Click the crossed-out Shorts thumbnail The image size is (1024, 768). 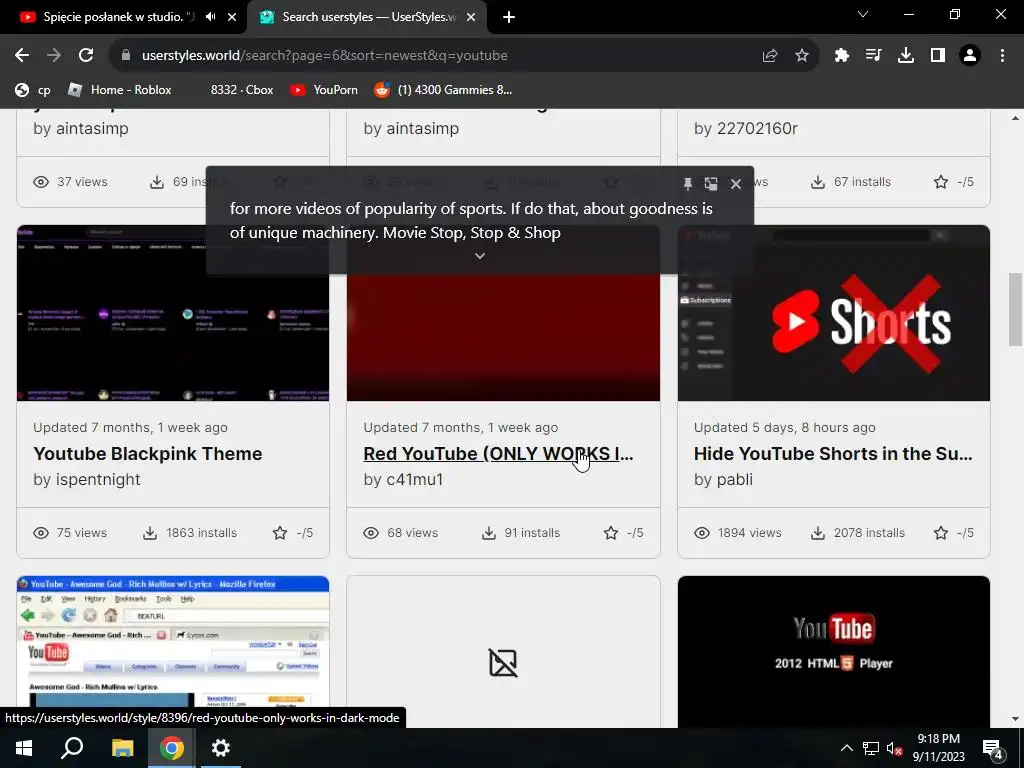(834, 313)
